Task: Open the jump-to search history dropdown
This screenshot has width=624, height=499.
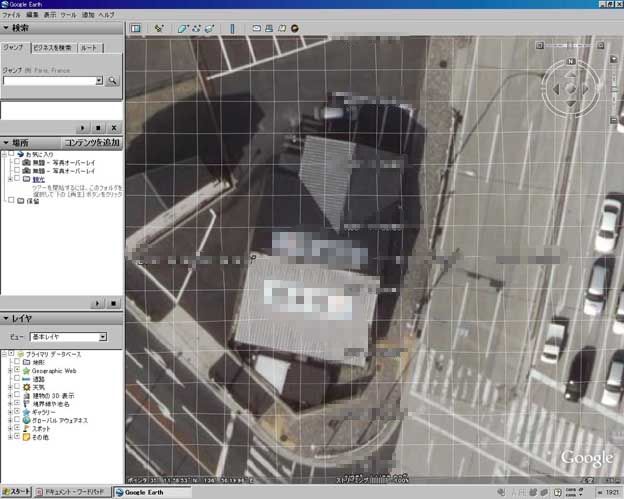Action: [99, 81]
